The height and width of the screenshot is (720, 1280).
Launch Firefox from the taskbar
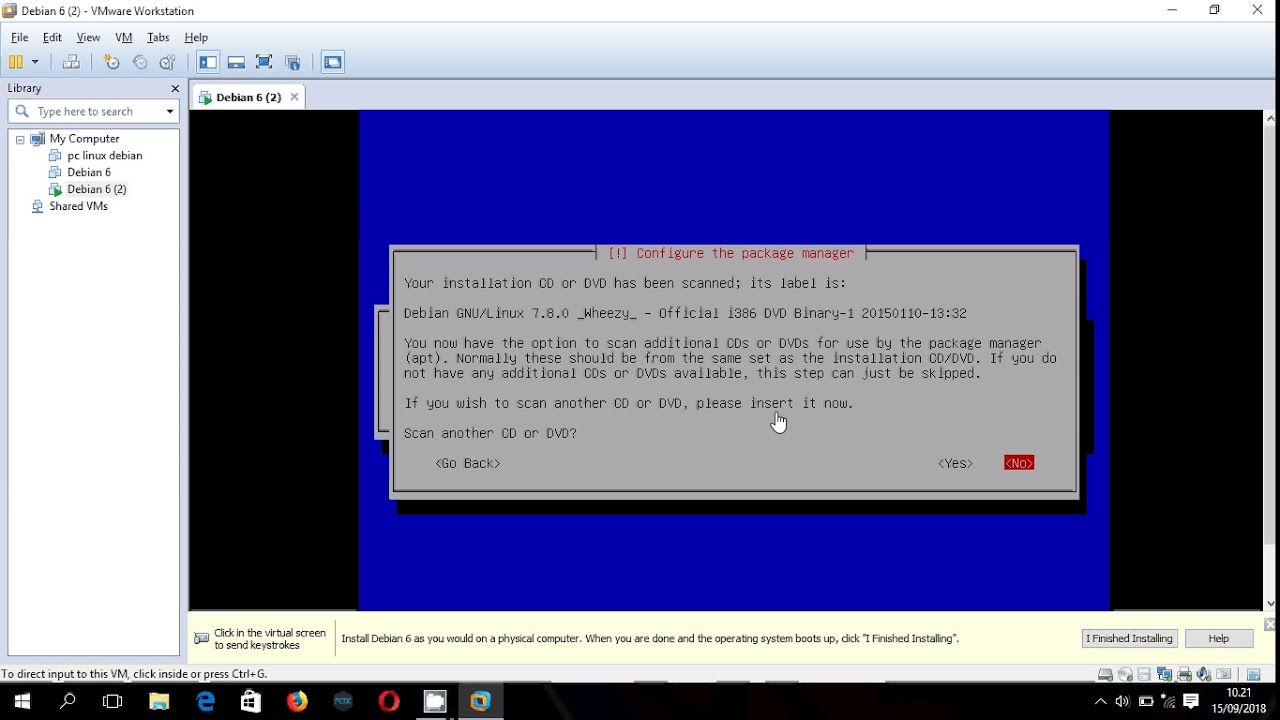pyautogui.click(x=297, y=701)
